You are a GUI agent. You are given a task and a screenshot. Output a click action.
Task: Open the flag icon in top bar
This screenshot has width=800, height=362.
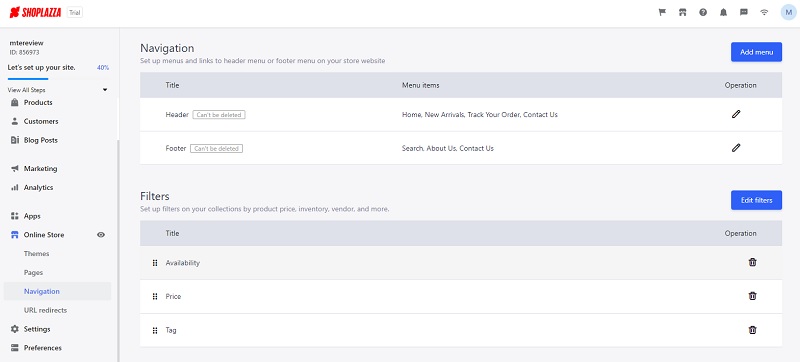pos(662,13)
